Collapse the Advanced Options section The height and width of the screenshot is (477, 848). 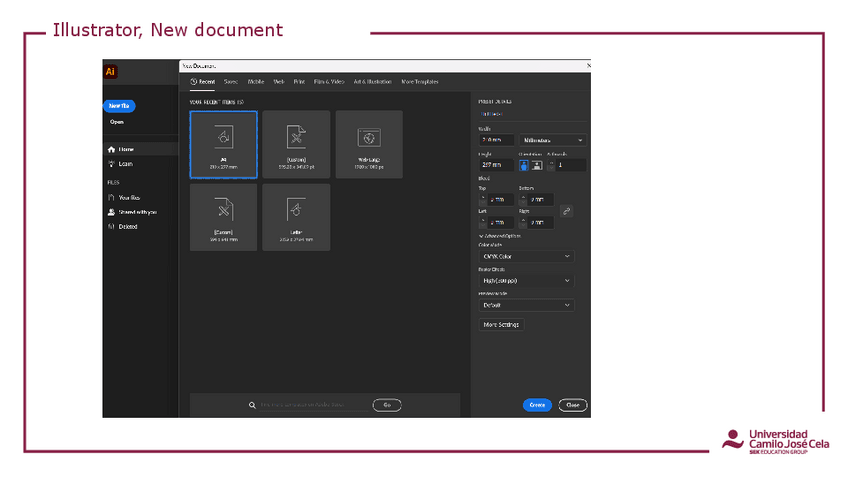pyautogui.click(x=481, y=236)
